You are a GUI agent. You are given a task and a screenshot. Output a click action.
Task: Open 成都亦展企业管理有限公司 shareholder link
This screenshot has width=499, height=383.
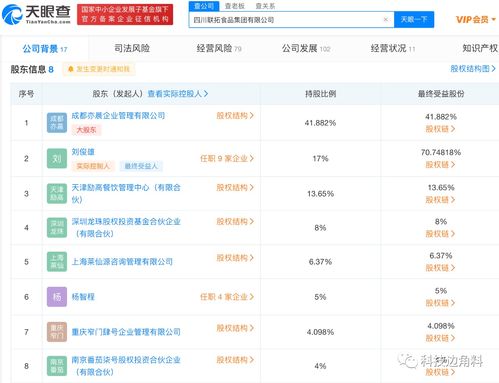pyautogui.click(x=118, y=116)
